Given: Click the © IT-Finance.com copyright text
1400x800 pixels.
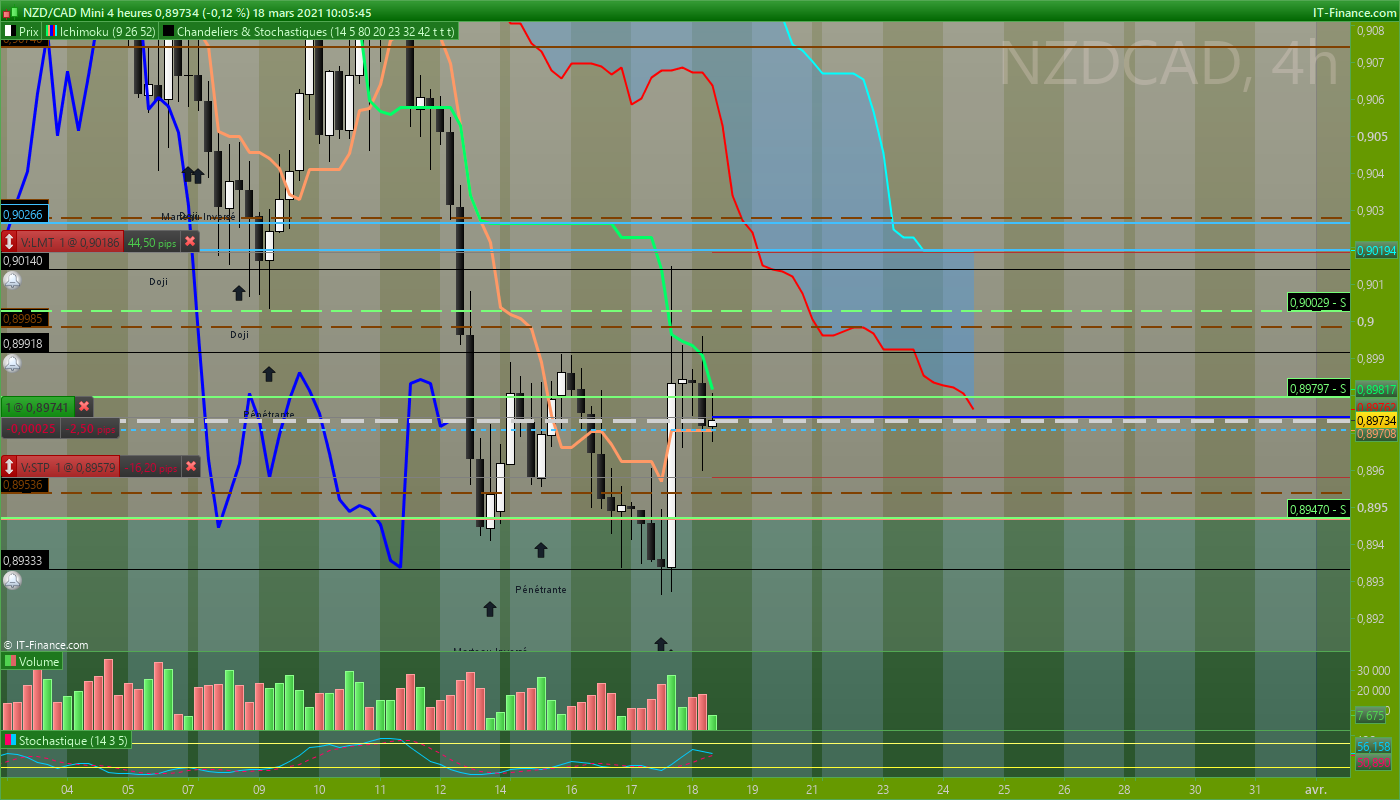Looking at the screenshot, I should [x=46, y=645].
